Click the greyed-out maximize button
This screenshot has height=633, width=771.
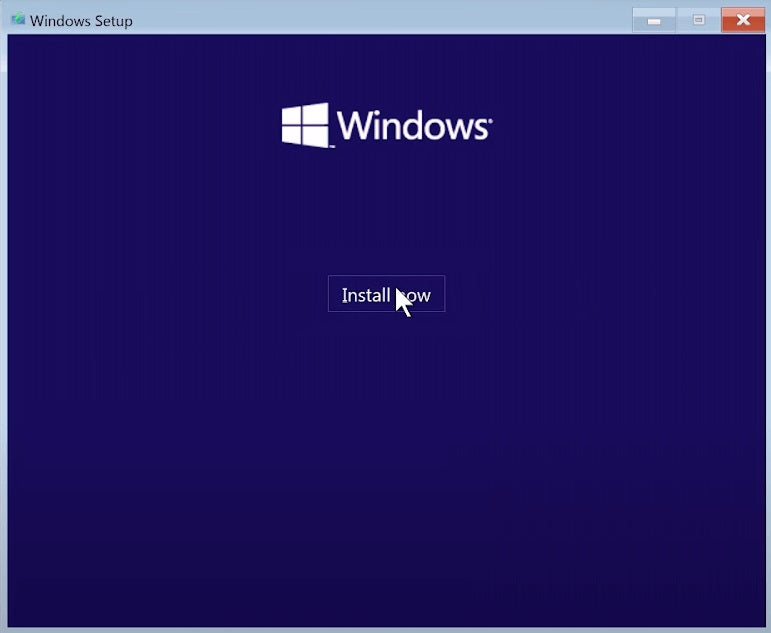click(699, 20)
